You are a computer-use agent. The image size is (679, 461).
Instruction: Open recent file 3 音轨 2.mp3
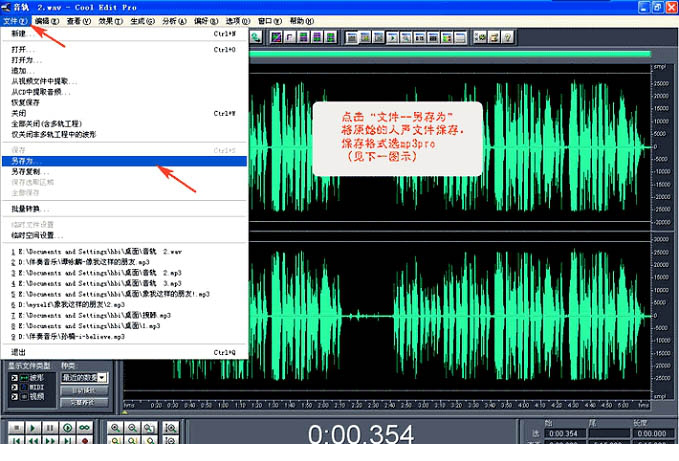[124, 273]
